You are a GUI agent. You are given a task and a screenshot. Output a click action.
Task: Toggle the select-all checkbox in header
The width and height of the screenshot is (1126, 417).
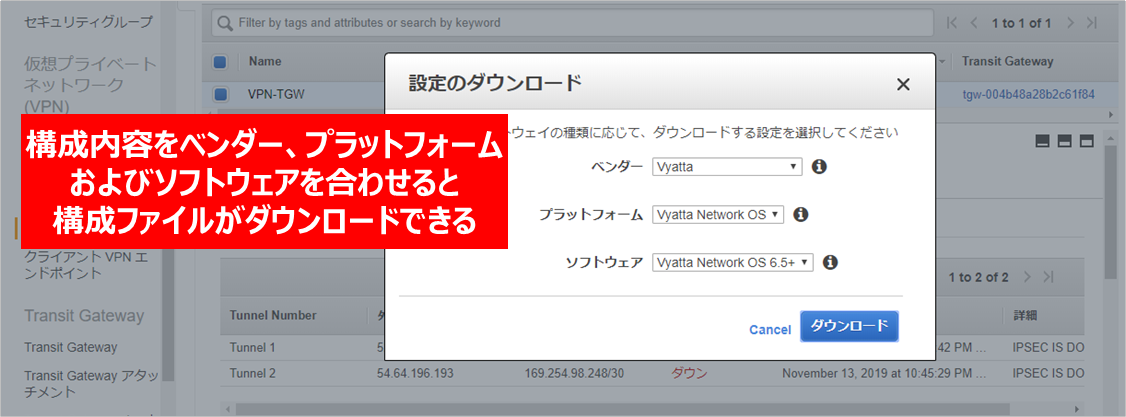coord(220,62)
